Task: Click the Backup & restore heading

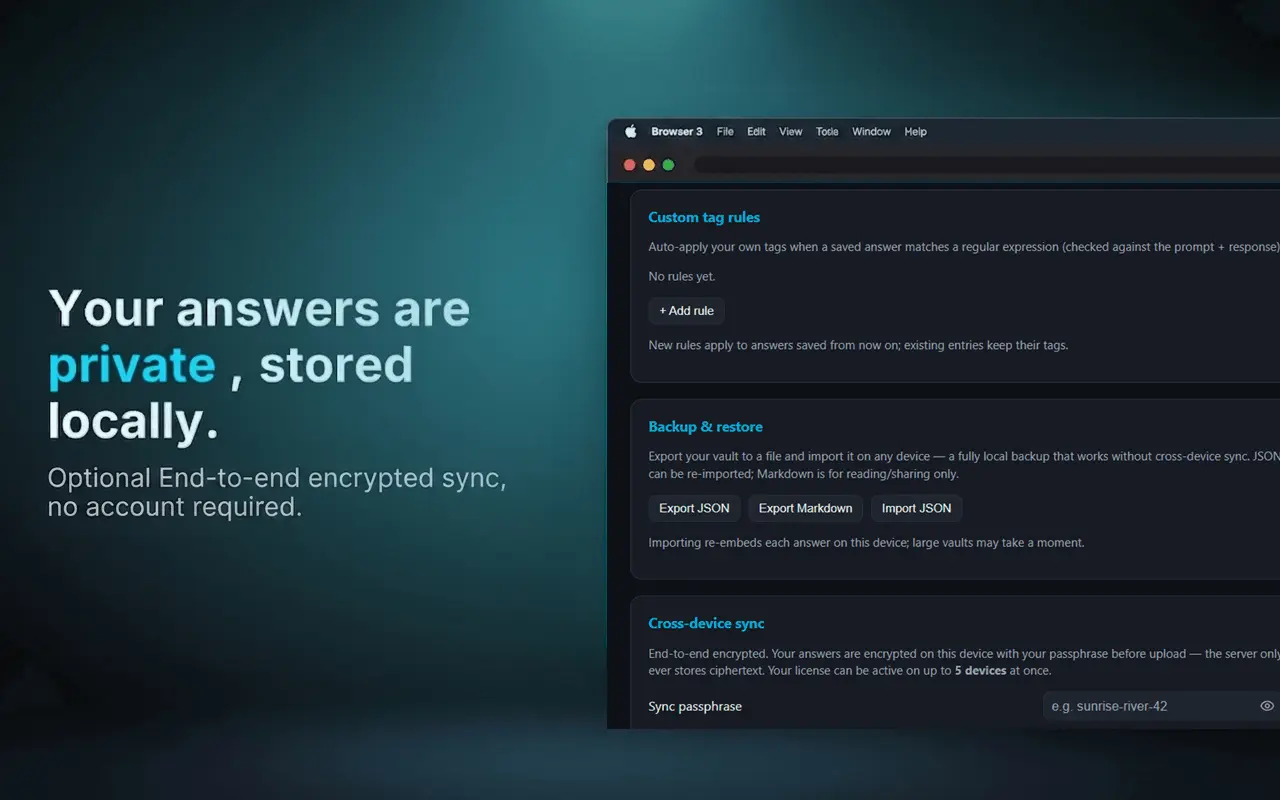Action: pos(705,426)
